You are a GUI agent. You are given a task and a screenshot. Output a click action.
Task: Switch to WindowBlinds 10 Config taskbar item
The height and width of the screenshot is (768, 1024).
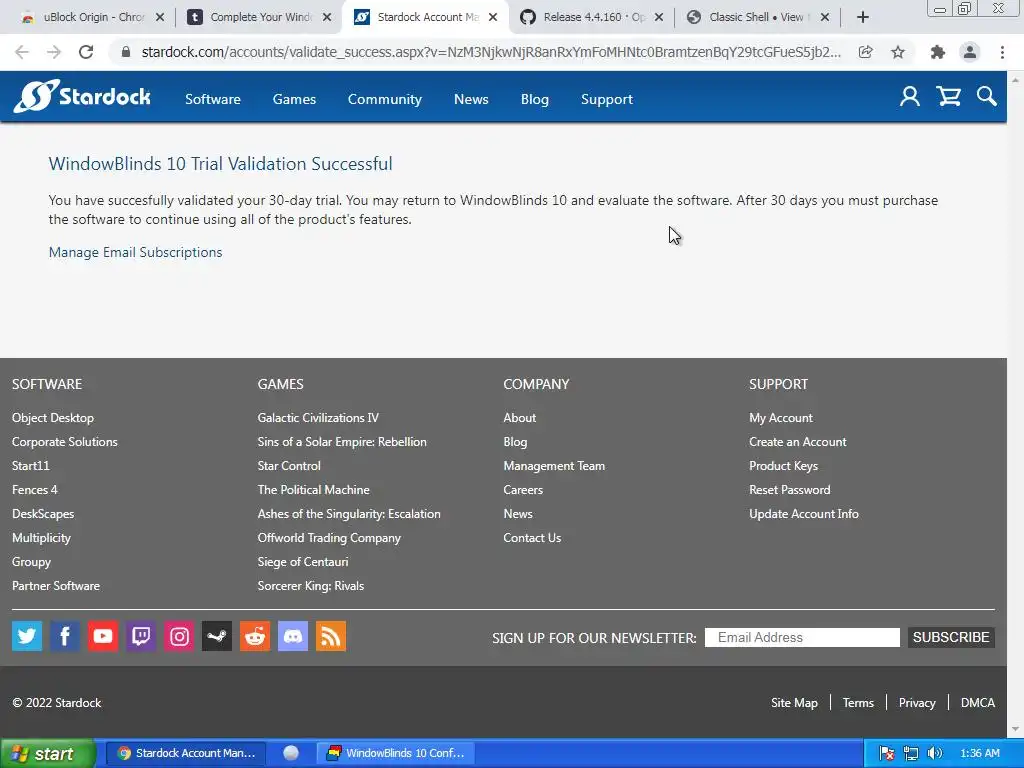click(x=396, y=753)
